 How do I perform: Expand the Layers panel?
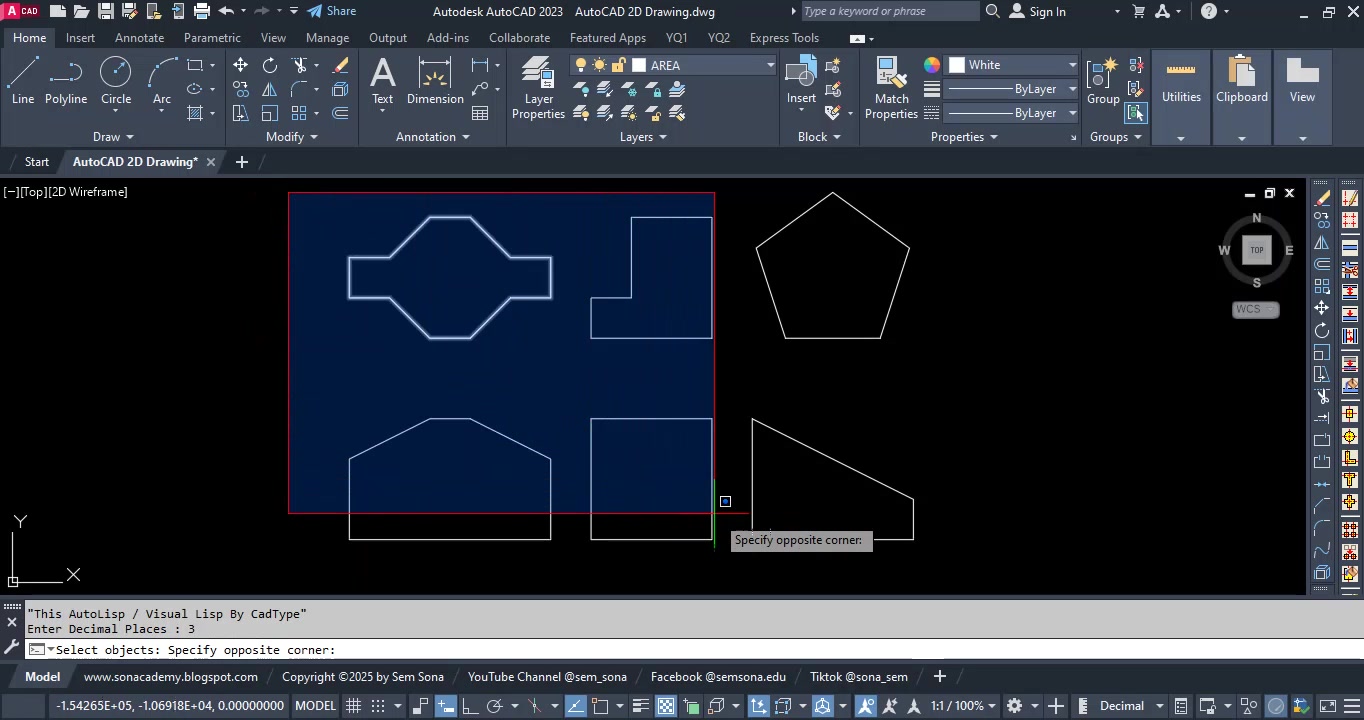(643, 137)
